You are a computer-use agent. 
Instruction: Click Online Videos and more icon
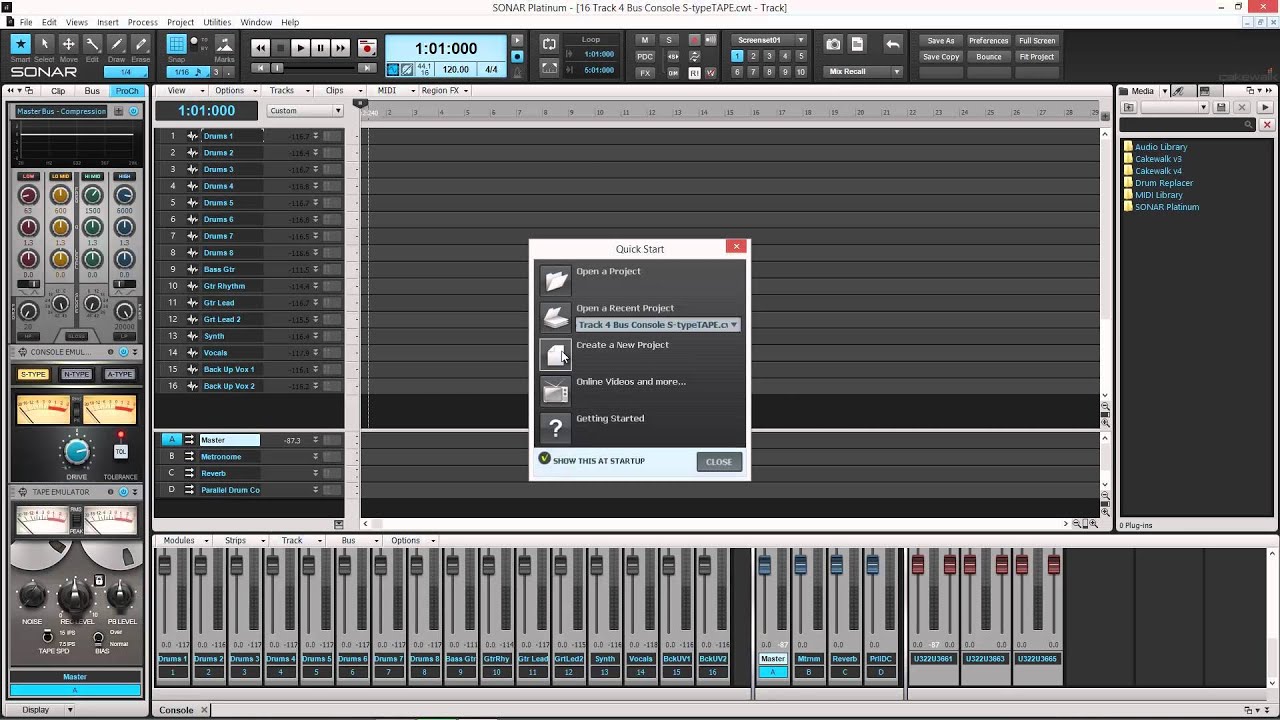point(556,391)
